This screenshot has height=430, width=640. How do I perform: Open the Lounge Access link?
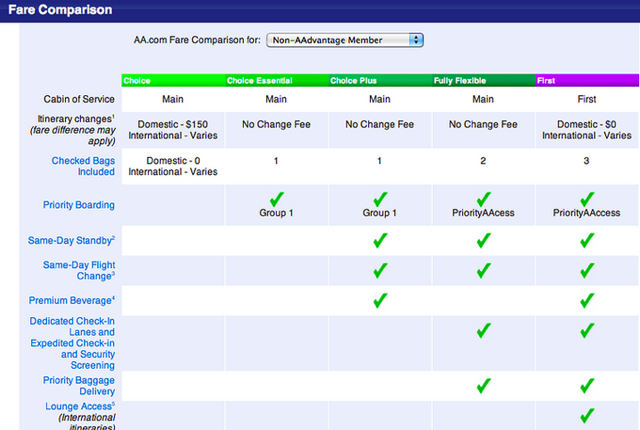point(80,406)
